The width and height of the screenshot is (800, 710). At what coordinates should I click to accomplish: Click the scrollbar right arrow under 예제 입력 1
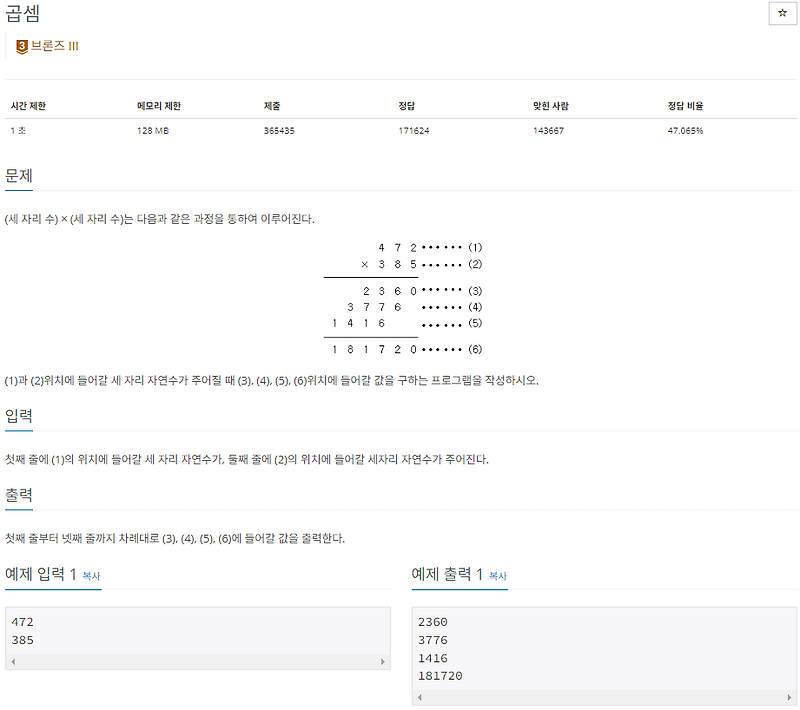point(383,661)
